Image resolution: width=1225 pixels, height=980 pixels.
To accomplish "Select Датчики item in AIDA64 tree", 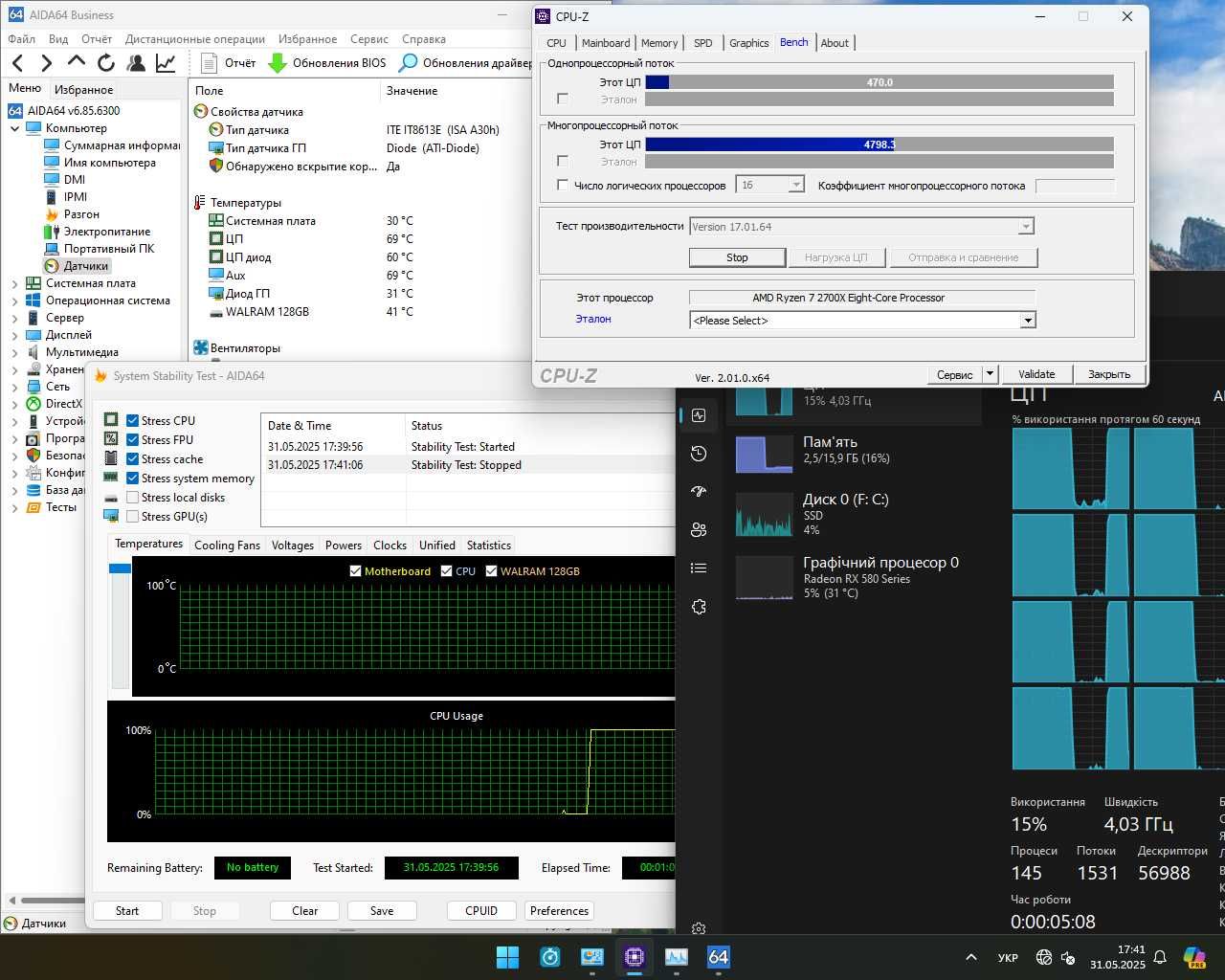I will pyautogui.click(x=77, y=266).
